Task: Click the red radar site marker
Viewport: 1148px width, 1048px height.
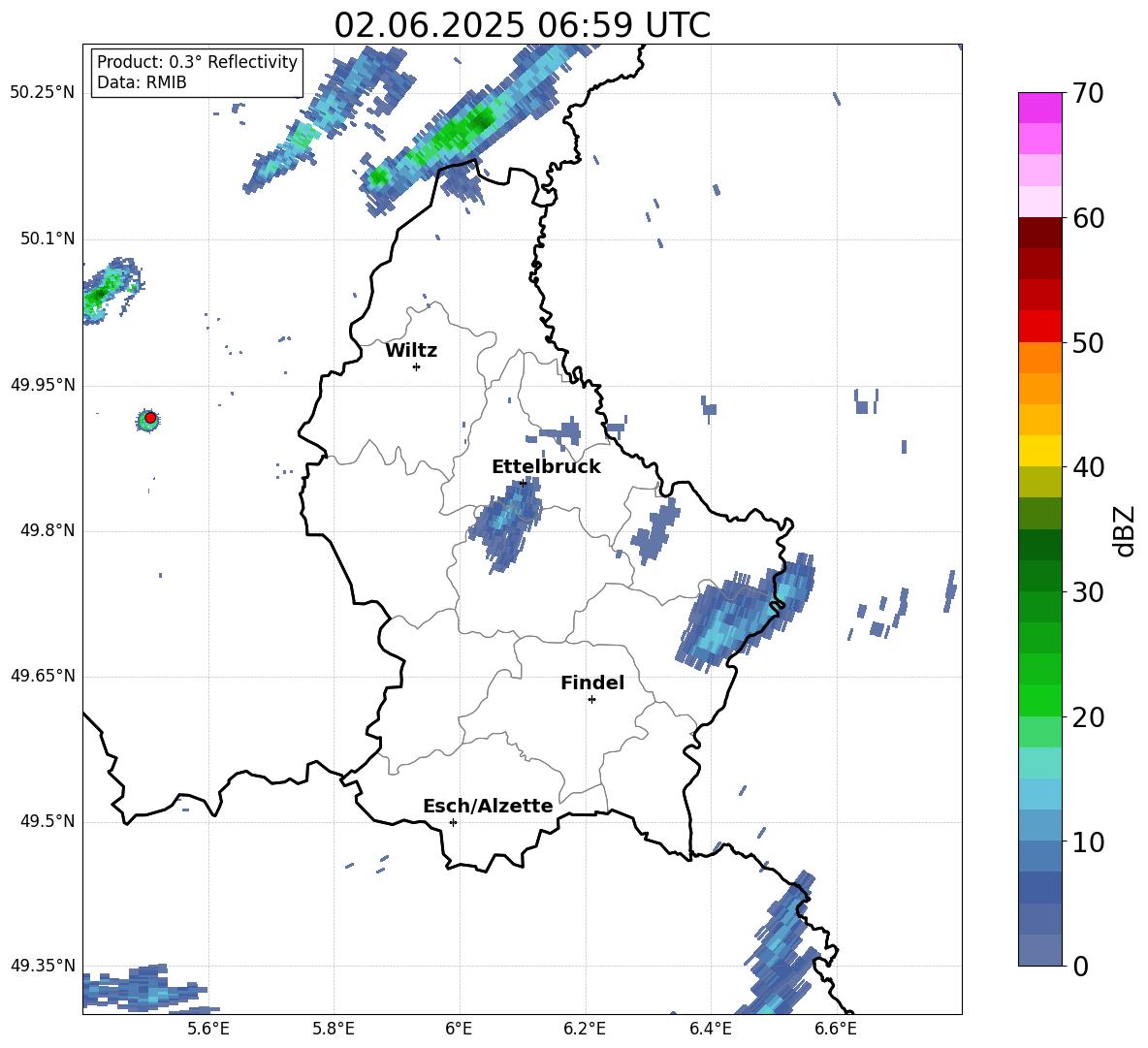Action: [150, 418]
